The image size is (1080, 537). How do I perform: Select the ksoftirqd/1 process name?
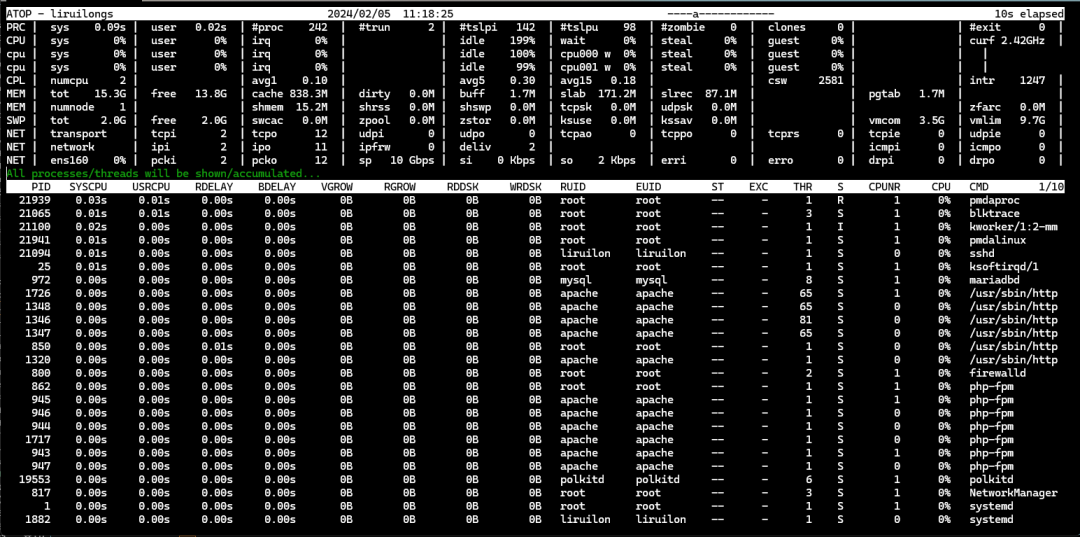[x=1004, y=266]
